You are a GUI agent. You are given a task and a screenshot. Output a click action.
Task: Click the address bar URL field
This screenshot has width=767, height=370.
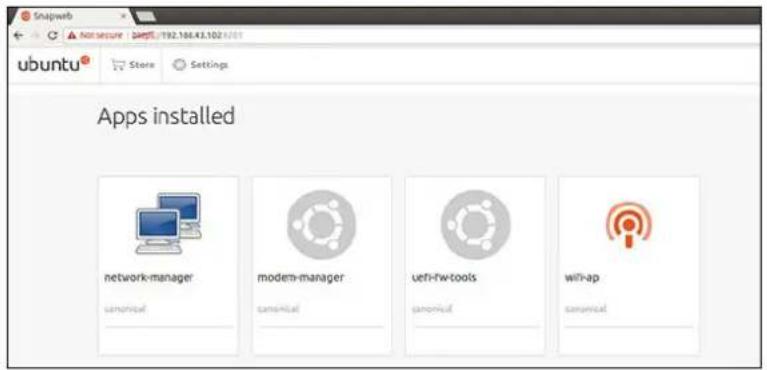413,35
